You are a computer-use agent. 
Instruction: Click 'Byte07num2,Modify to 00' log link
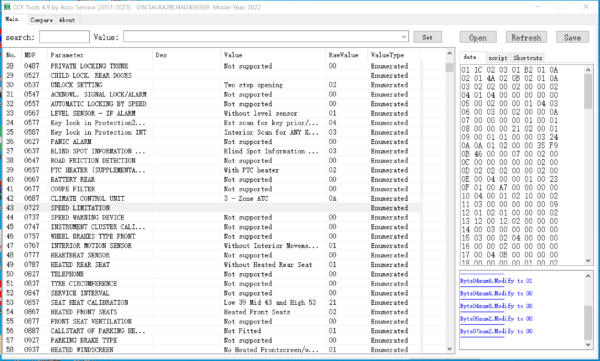pyautogui.click(x=496, y=331)
